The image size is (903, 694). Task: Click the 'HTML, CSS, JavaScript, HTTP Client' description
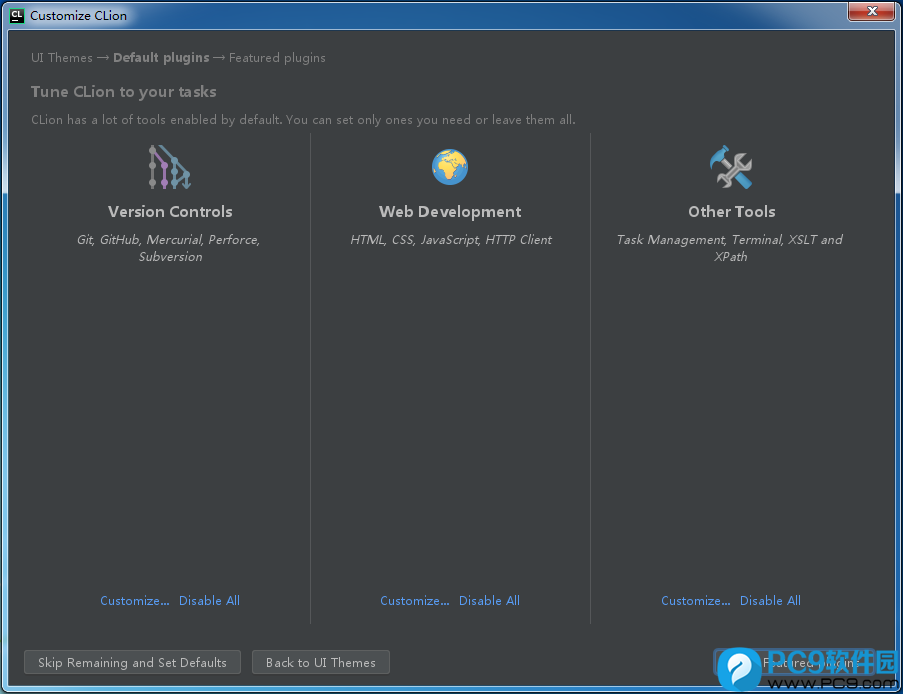coord(451,240)
